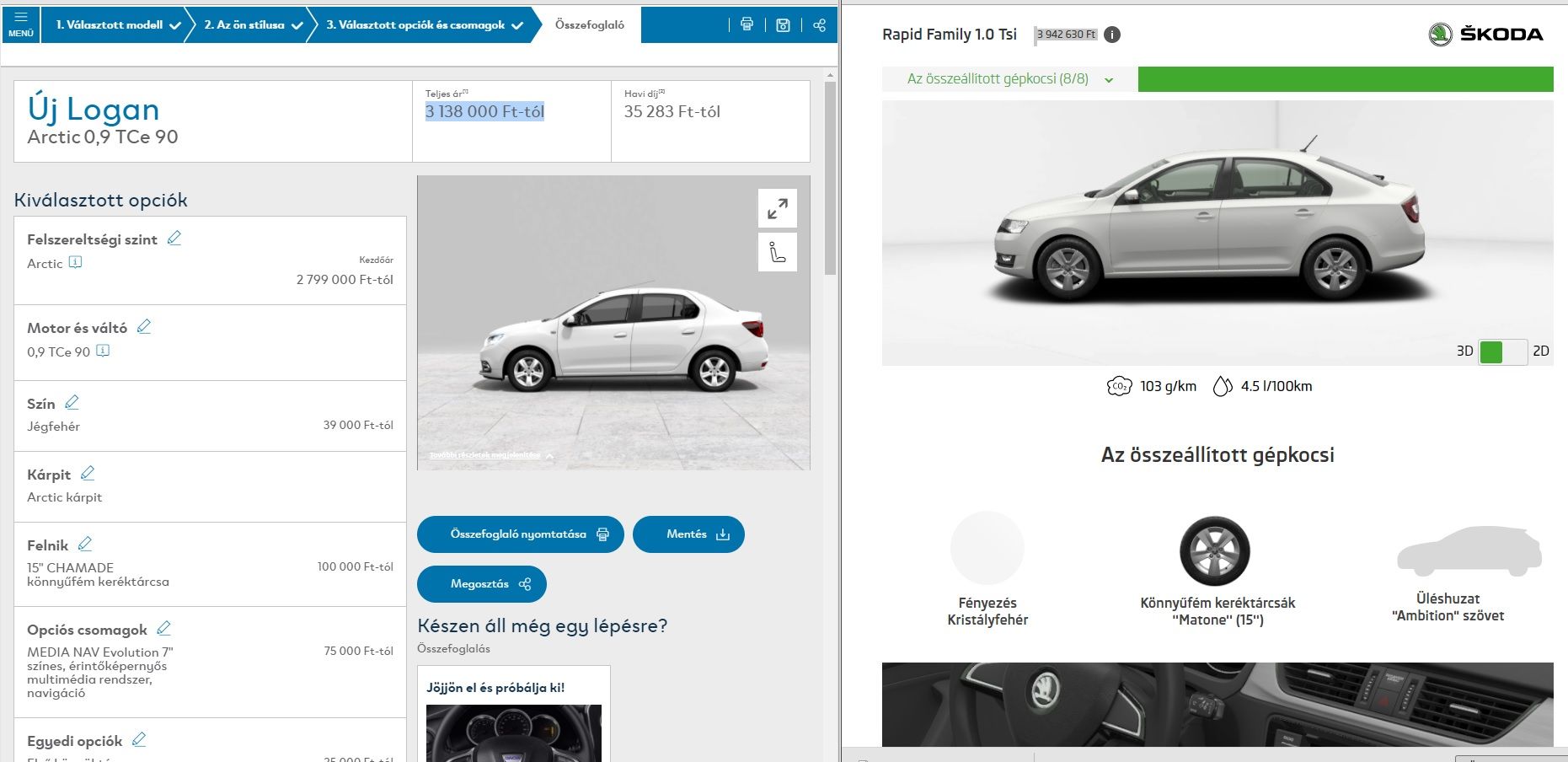Click the CO2 emission cloud icon

coord(1119,386)
